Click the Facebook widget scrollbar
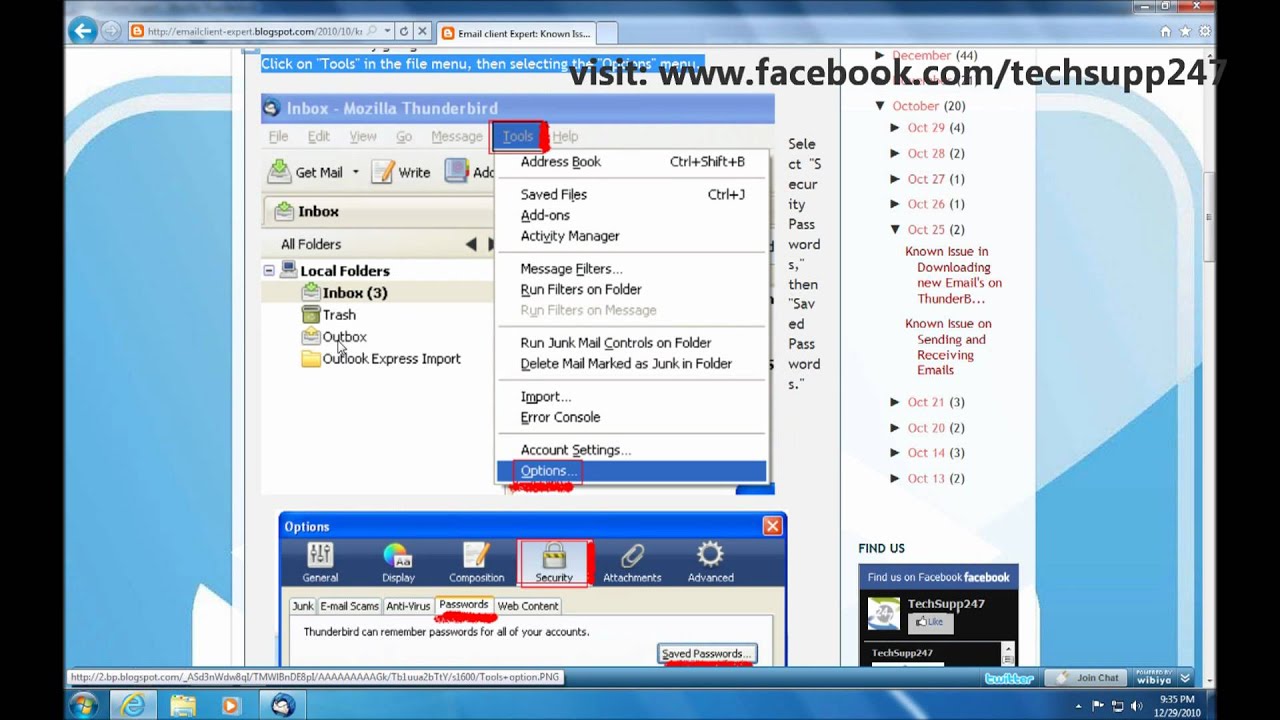 pyautogui.click(x=1008, y=655)
